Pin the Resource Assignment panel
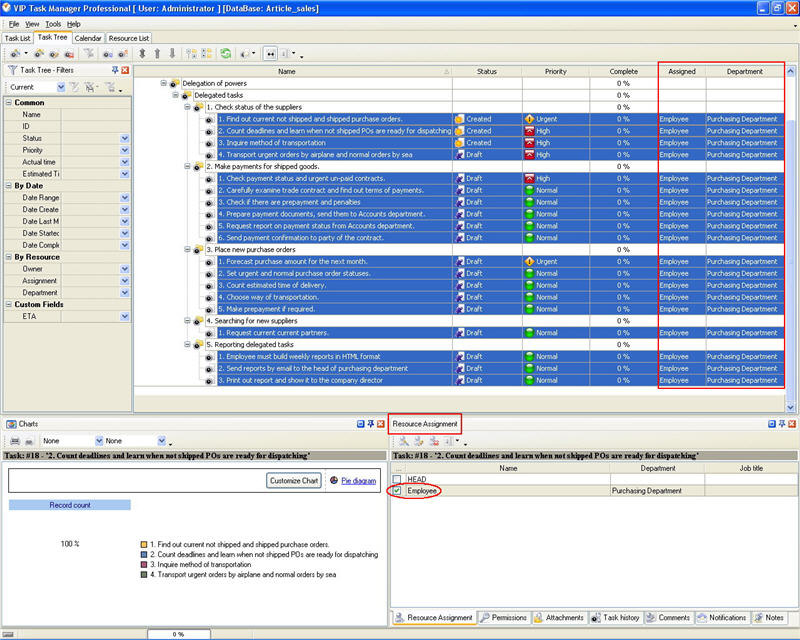The width and height of the screenshot is (800, 640). 782,424
